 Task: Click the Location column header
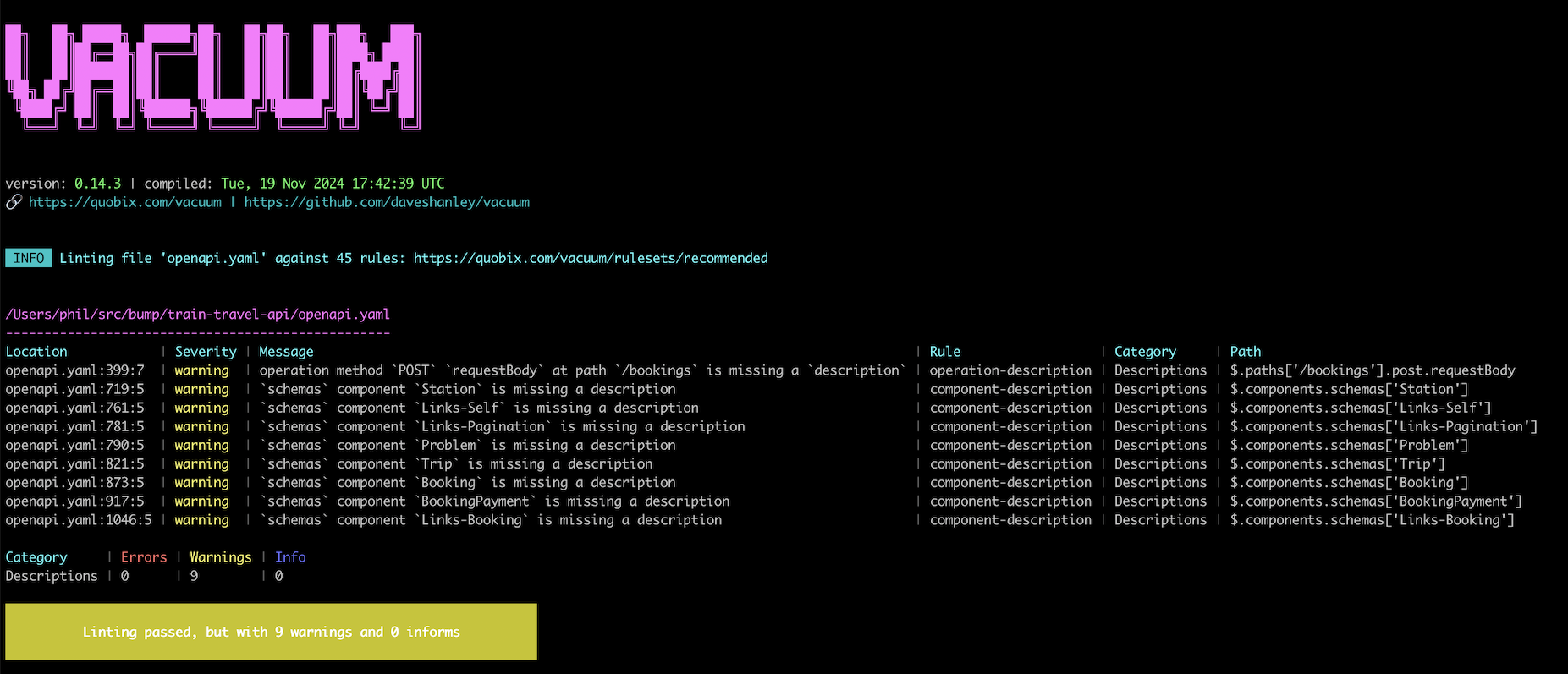pyautogui.click(x=36, y=352)
